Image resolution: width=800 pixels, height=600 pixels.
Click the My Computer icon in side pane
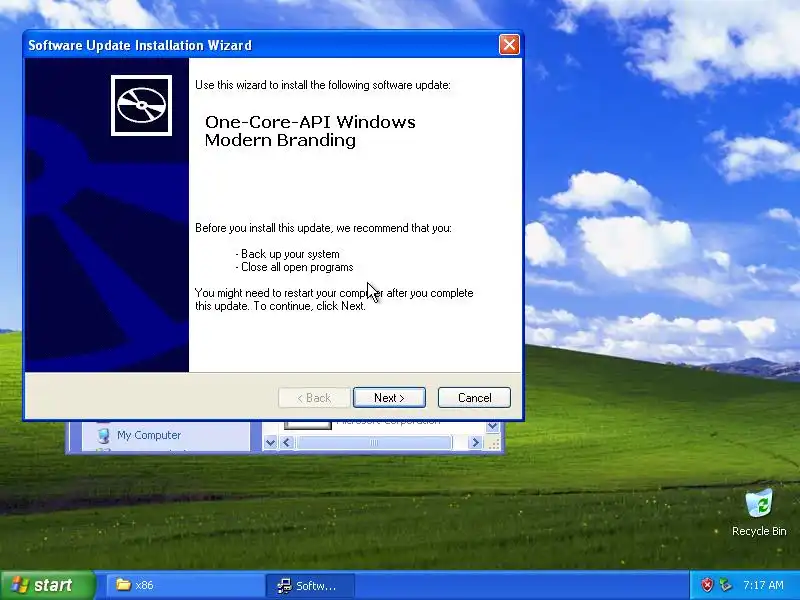coord(104,435)
